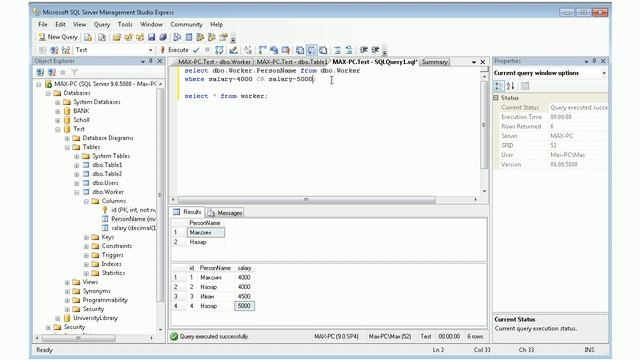Screen dimensions: 640x360
Task: Close the active SQLQuery1.sql document tab
Action: pyautogui.click(x=483, y=62)
